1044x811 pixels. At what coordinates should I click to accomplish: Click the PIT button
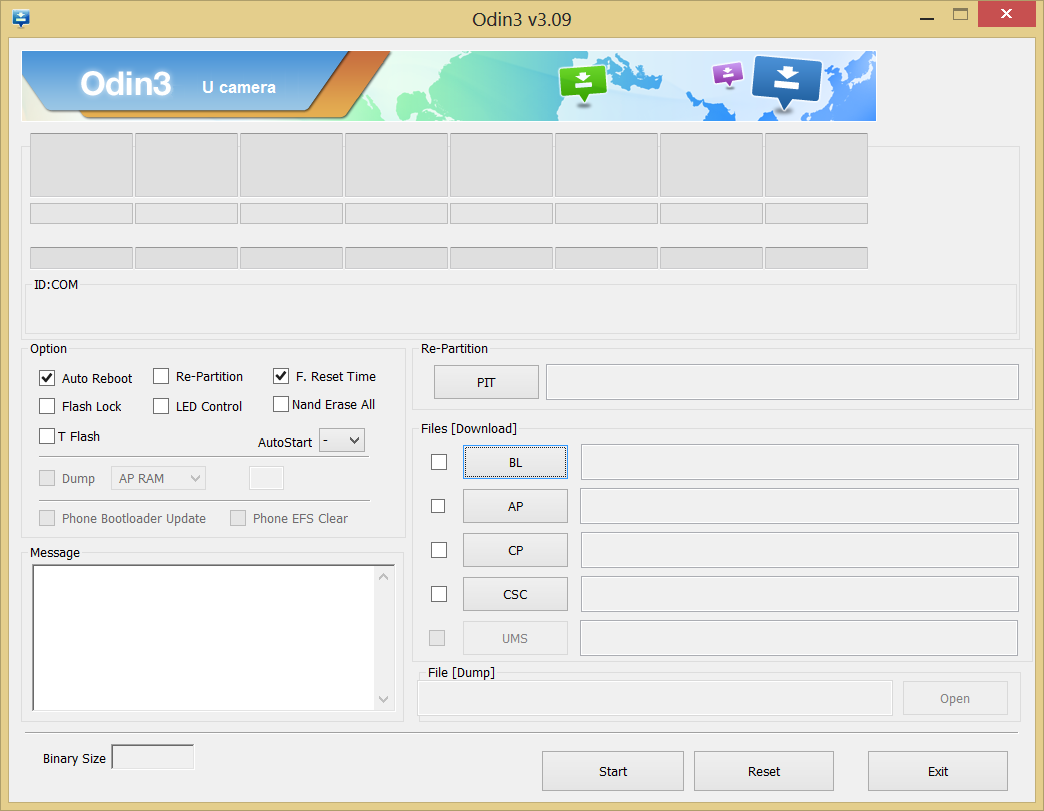(x=486, y=382)
